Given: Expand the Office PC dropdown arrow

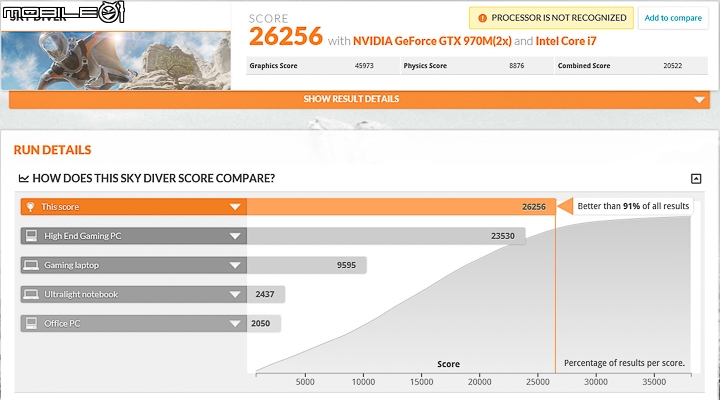Looking at the screenshot, I should tap(235, 323).
